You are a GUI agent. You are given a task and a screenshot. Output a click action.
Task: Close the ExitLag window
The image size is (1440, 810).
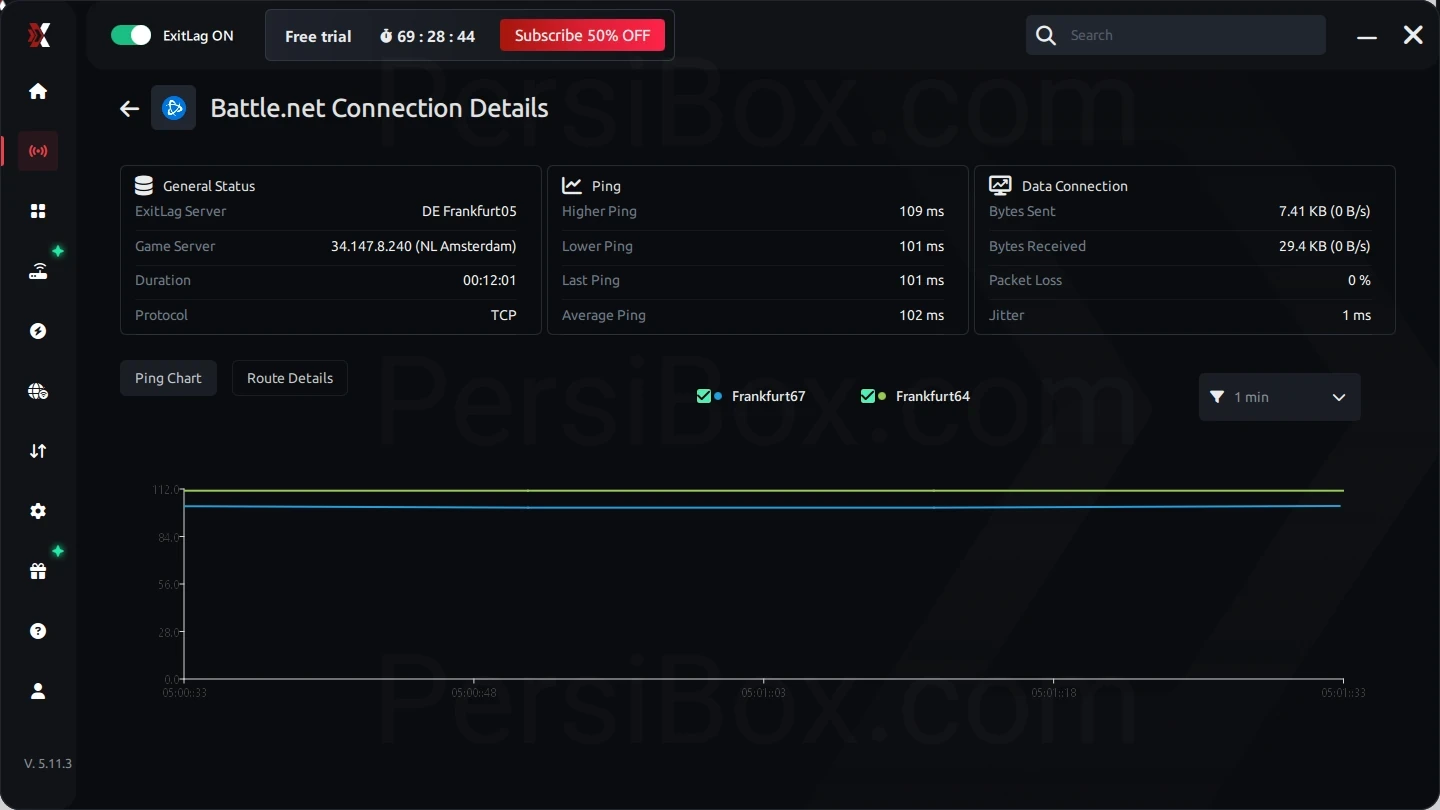(1413, 36)
